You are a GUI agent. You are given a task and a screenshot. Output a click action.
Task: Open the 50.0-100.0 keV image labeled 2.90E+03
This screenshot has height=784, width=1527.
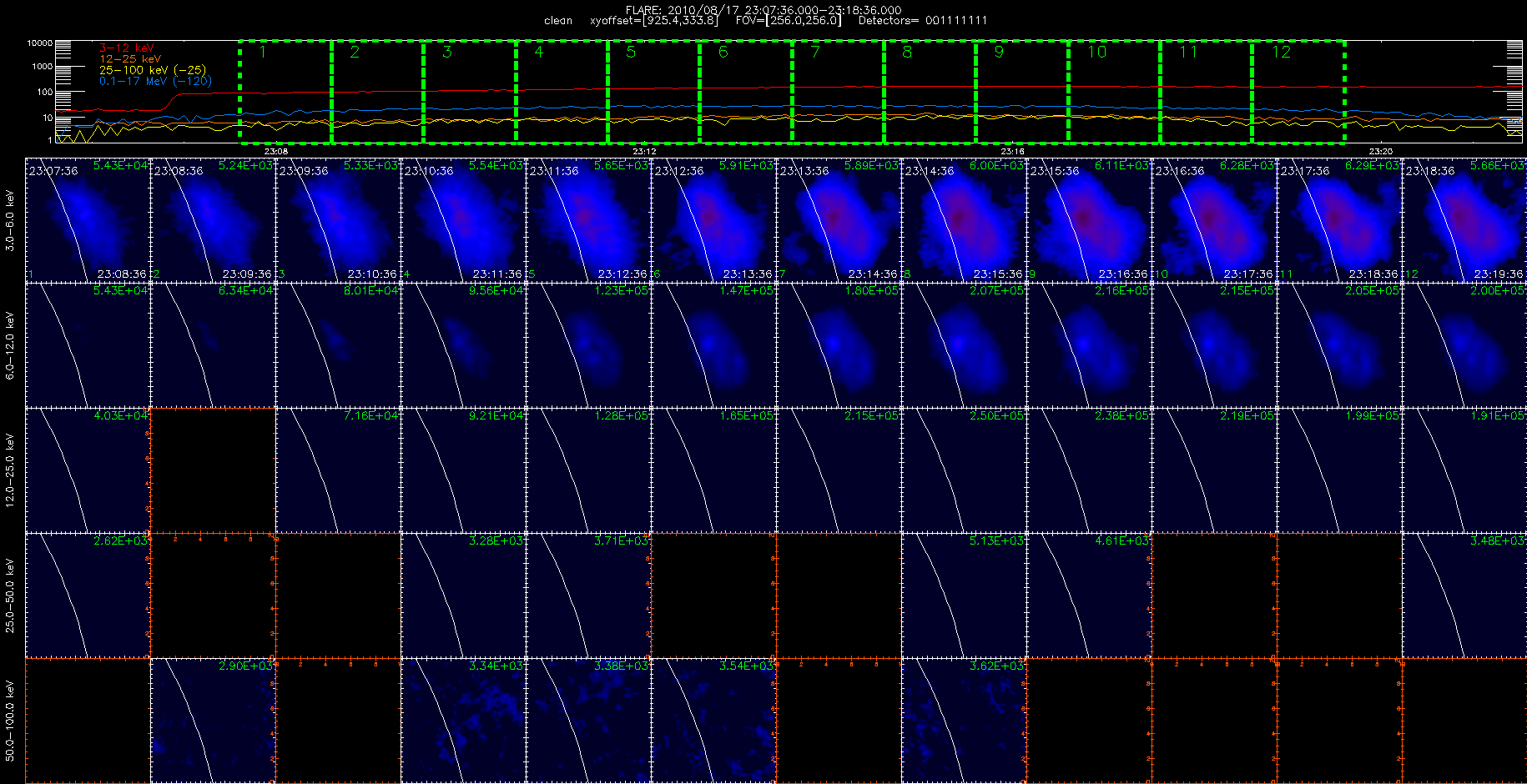point(214,720)
